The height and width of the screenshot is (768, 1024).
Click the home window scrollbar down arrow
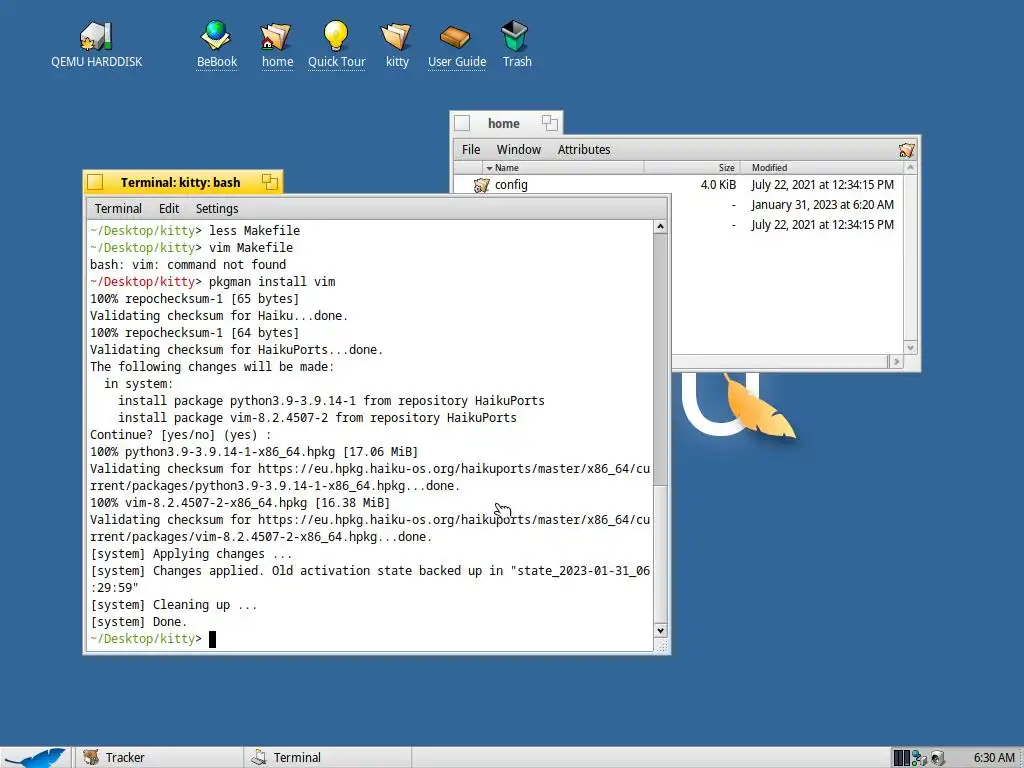pyautogui.click(x=910, y=347)
